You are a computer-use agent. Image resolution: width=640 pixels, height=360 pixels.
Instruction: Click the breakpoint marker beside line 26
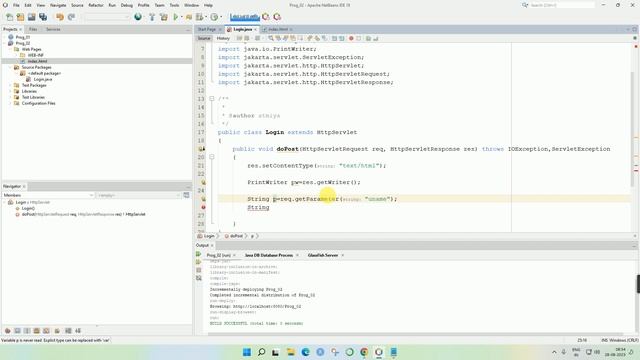(x=203, y=207)
